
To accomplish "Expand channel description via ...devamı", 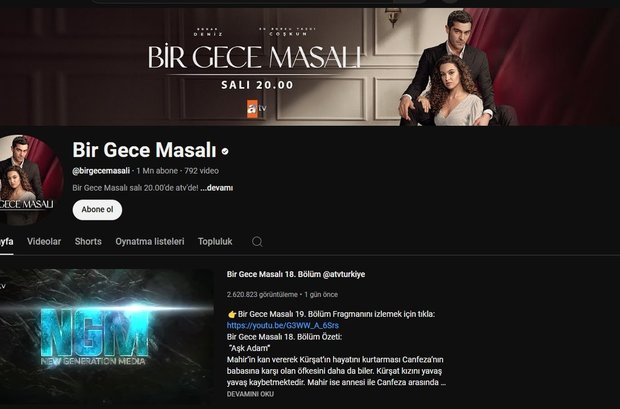I will [x=217, y=188].
